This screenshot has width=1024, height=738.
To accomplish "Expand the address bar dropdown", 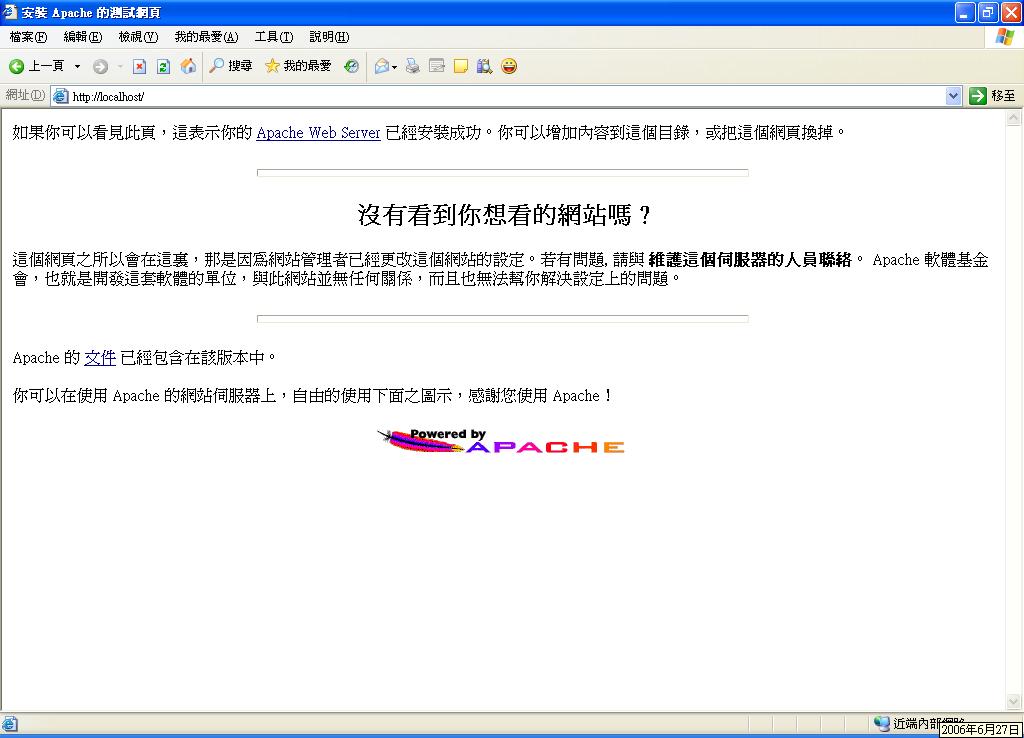I will click(953, 97).
